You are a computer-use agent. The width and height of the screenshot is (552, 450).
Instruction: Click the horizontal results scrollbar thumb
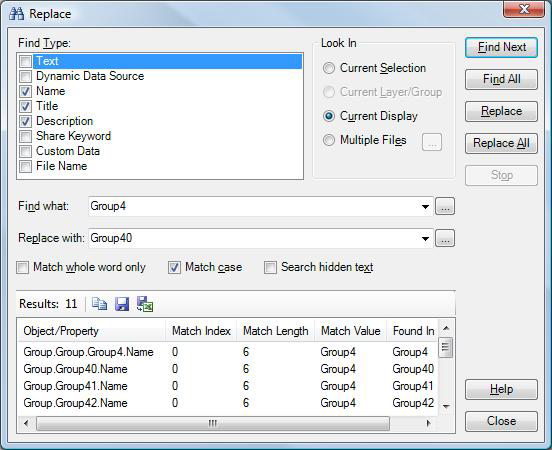[x=213, y=423]
